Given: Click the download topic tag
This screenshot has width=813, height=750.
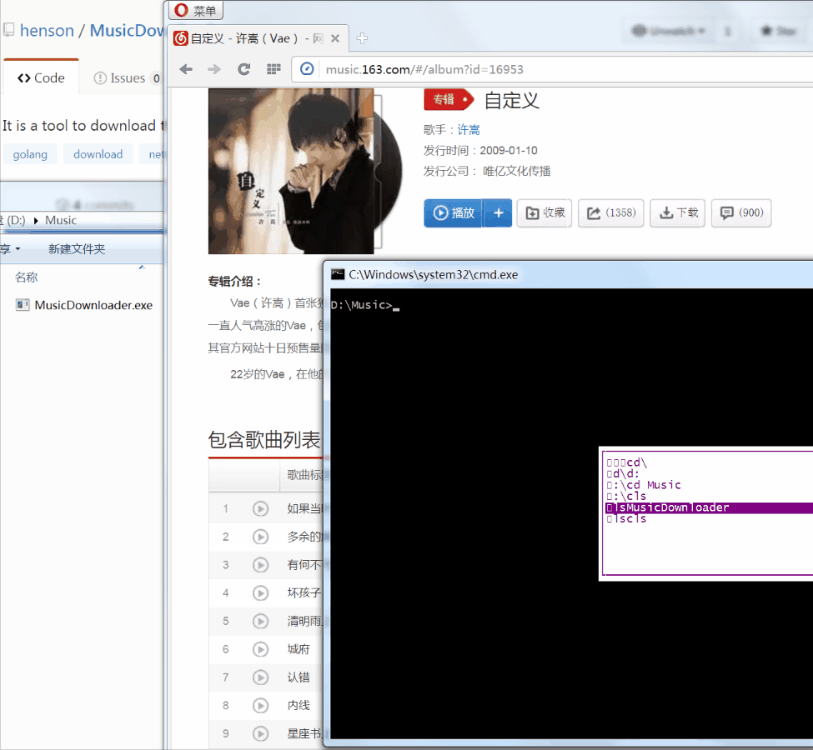Looking at the screenshot, I should pos(98,155).
